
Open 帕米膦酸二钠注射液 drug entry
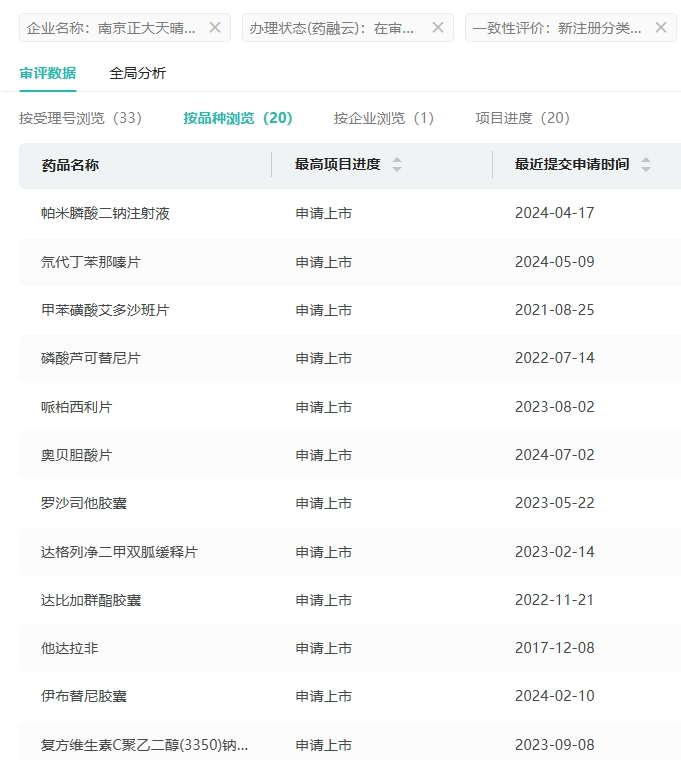tap(105, 213)
